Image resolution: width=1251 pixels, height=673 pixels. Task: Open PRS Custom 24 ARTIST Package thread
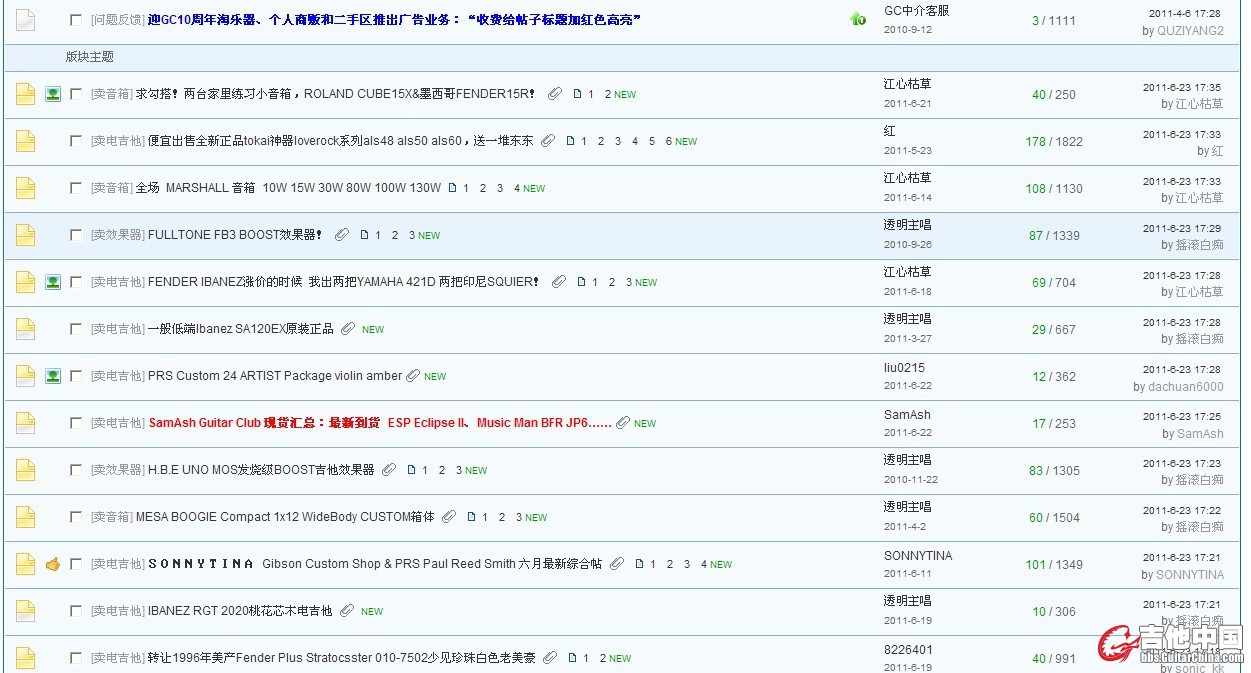275,376
